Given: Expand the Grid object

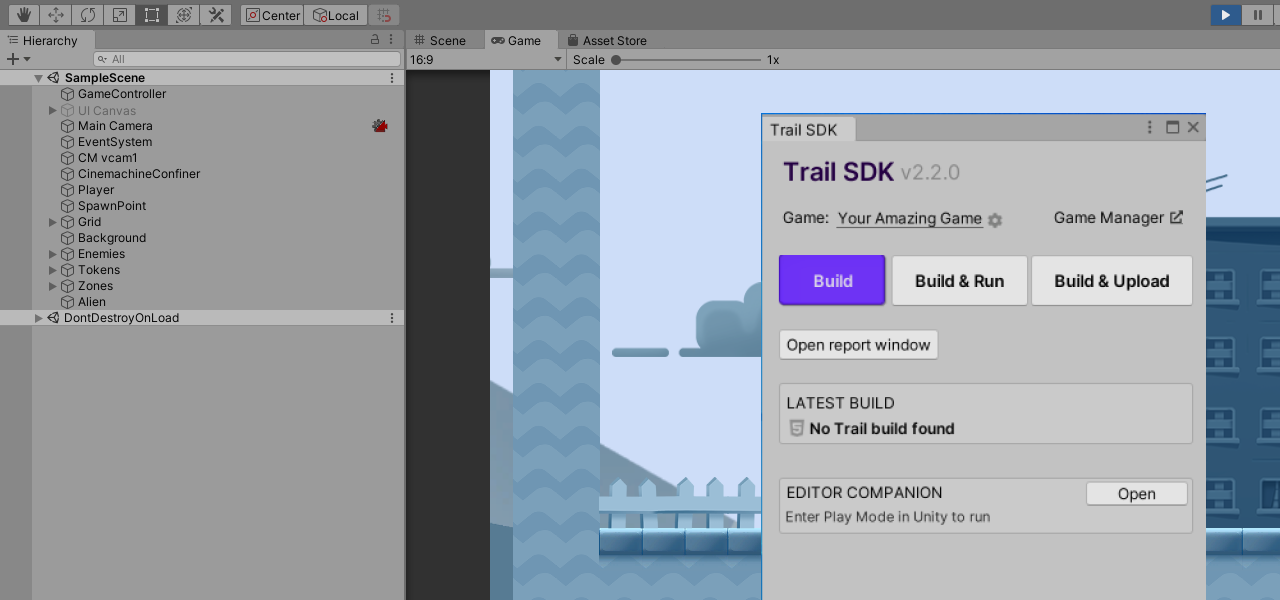Looking at the screenshot, I should point(53,222).
